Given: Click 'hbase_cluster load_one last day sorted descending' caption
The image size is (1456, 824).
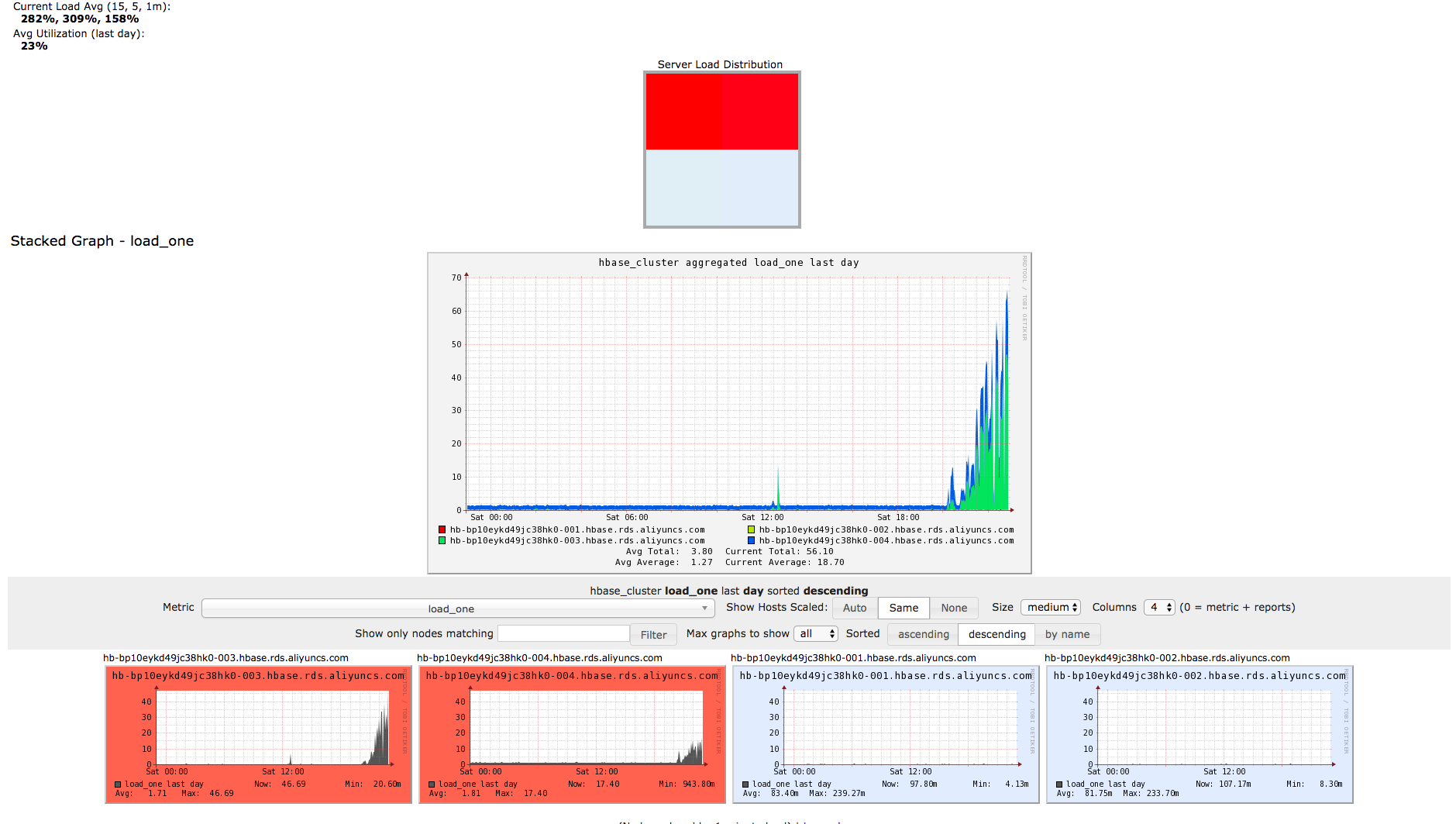Looking at the screenshot, I should 729,591.
